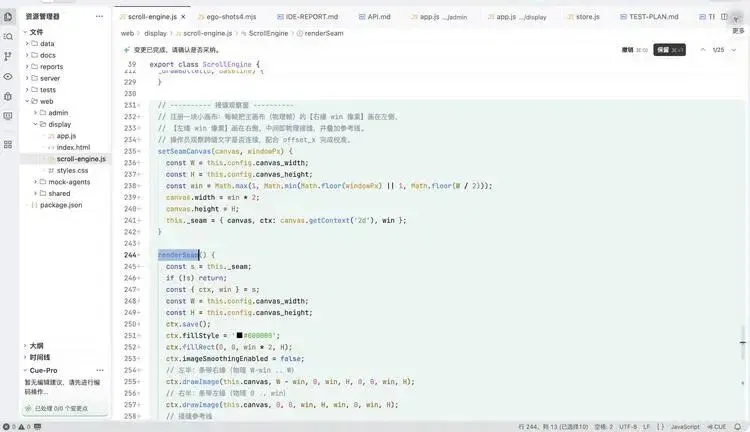Click the braces icon in status bar
Viewport: 750px width, 432px height.
pyautogui.click(x=661, y=427)
